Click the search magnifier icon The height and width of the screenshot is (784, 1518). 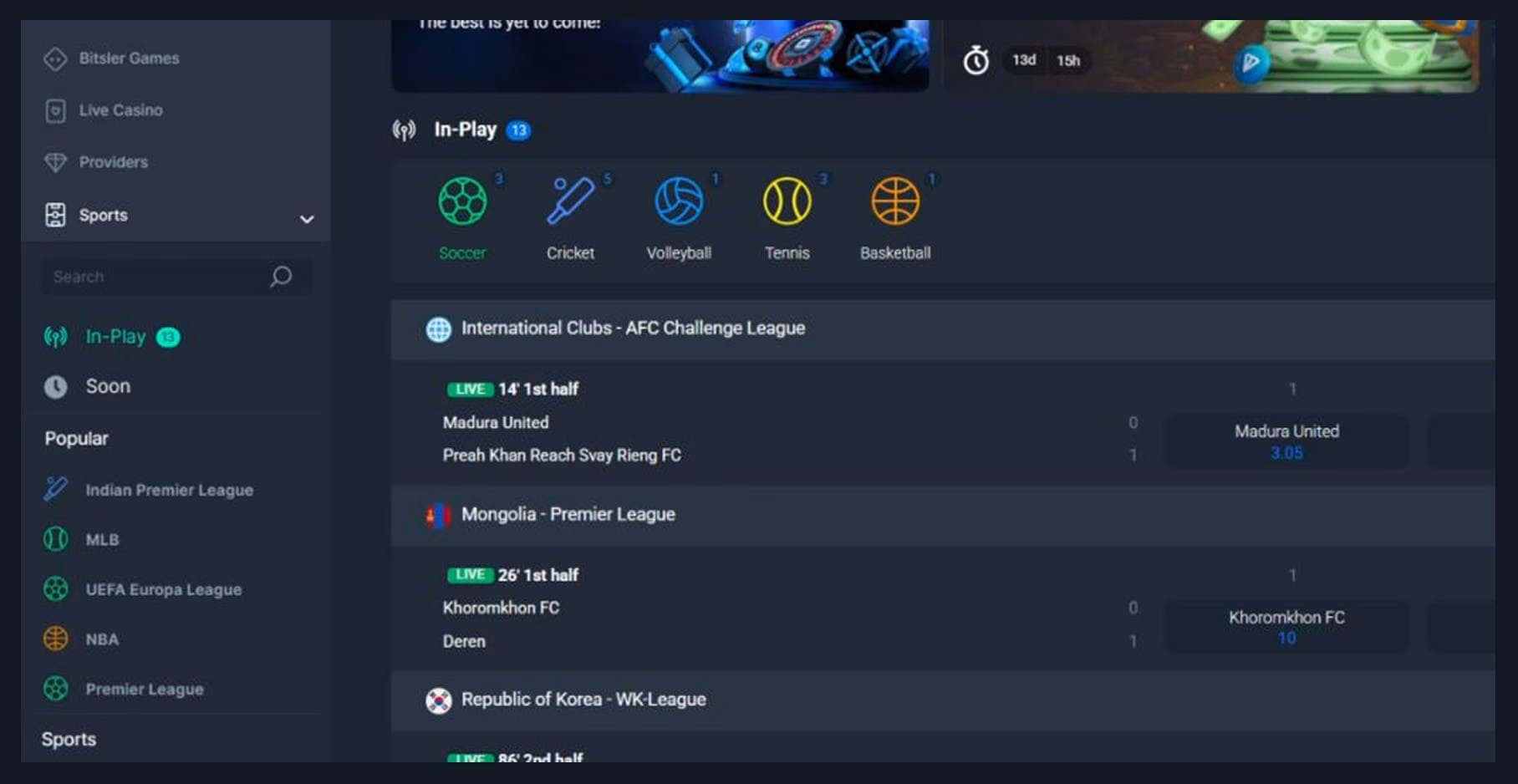[x=281, y=276]
